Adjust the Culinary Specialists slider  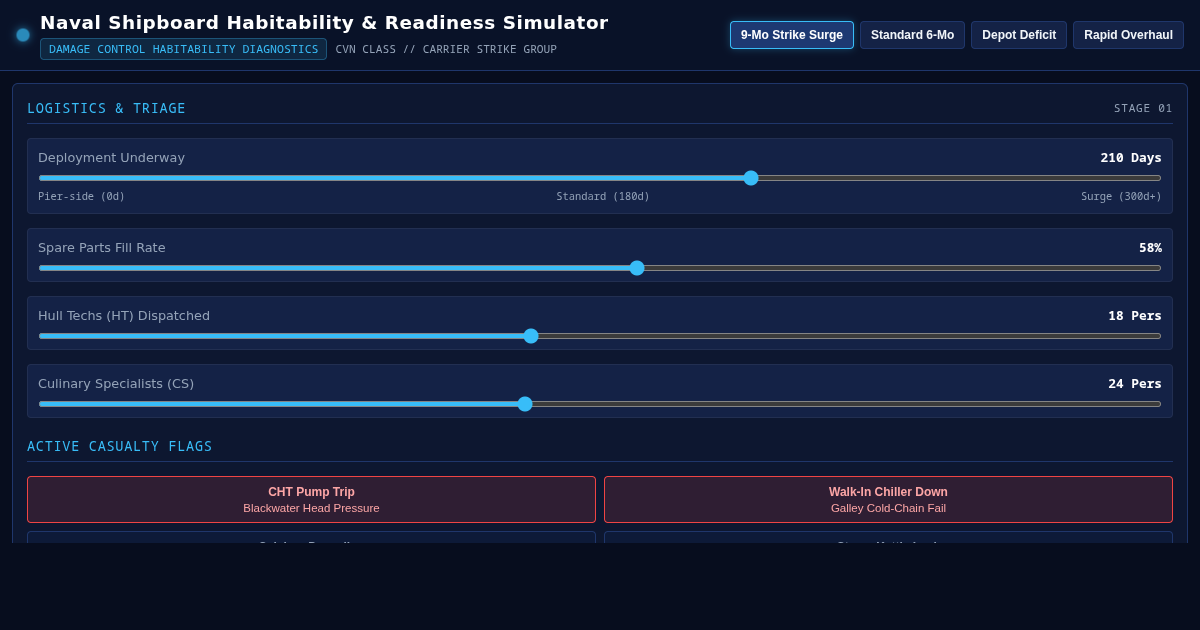click(x=600, y=404)
